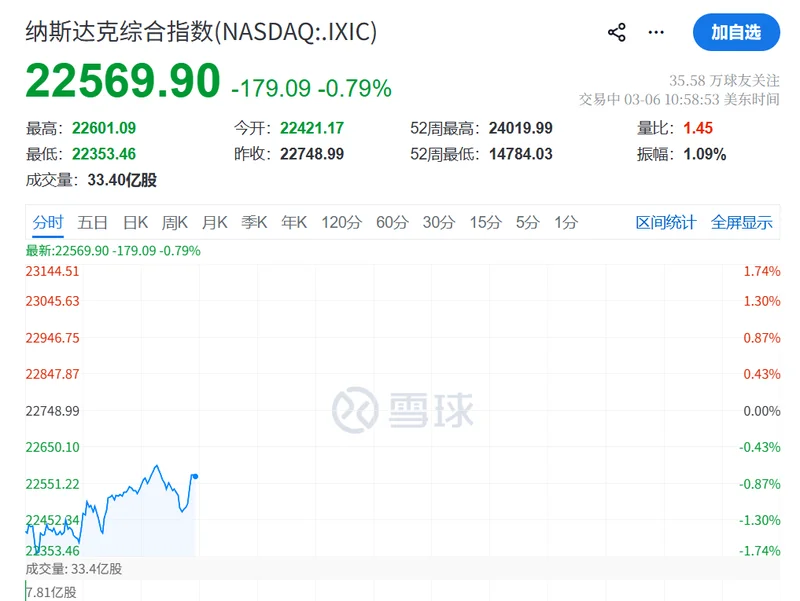Switch to 年K chart tab
Image resolution: width=800 pixels, height=601 pixels.
[294, 222]
